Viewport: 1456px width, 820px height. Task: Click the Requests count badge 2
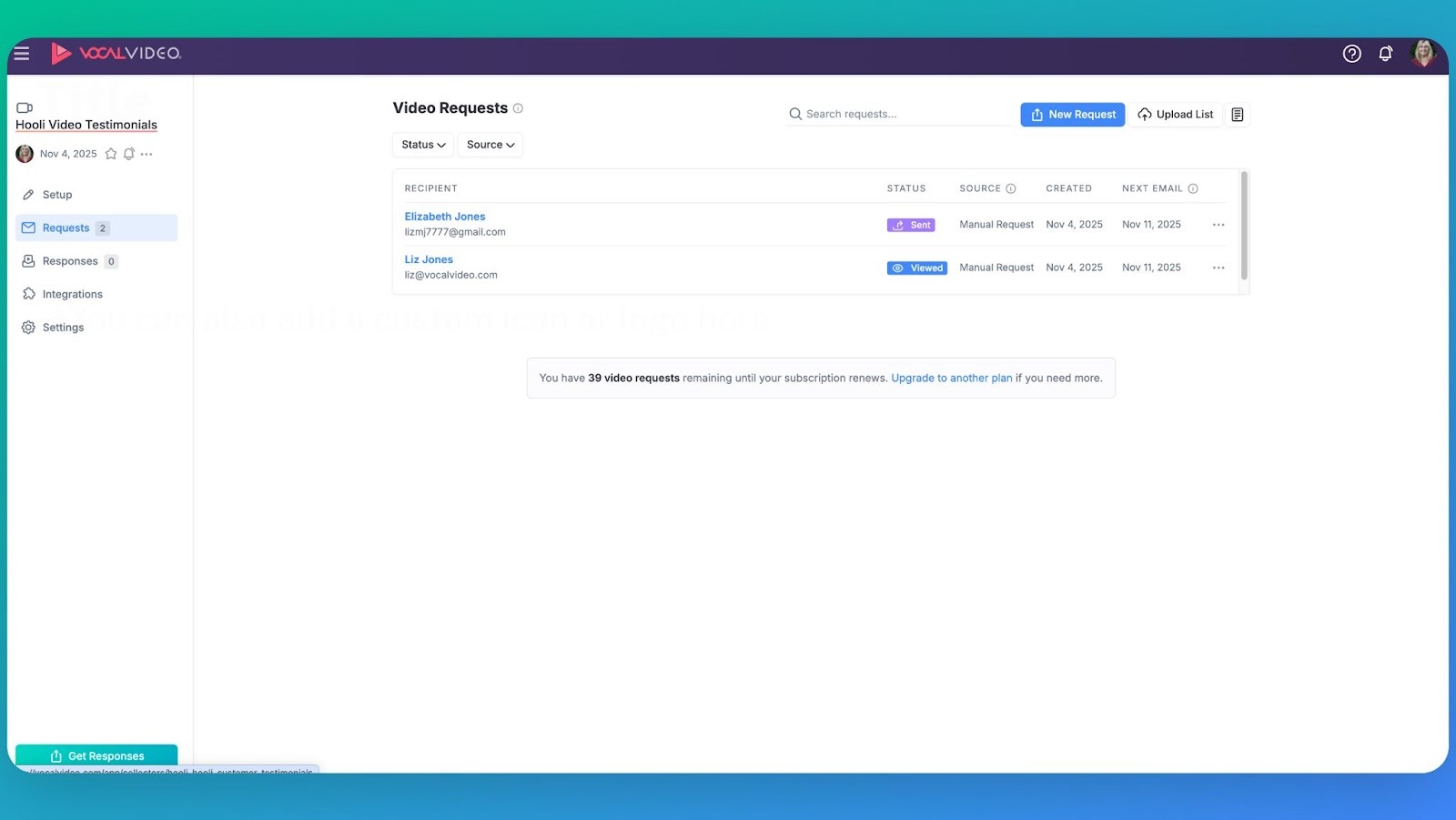coord(103,228)
